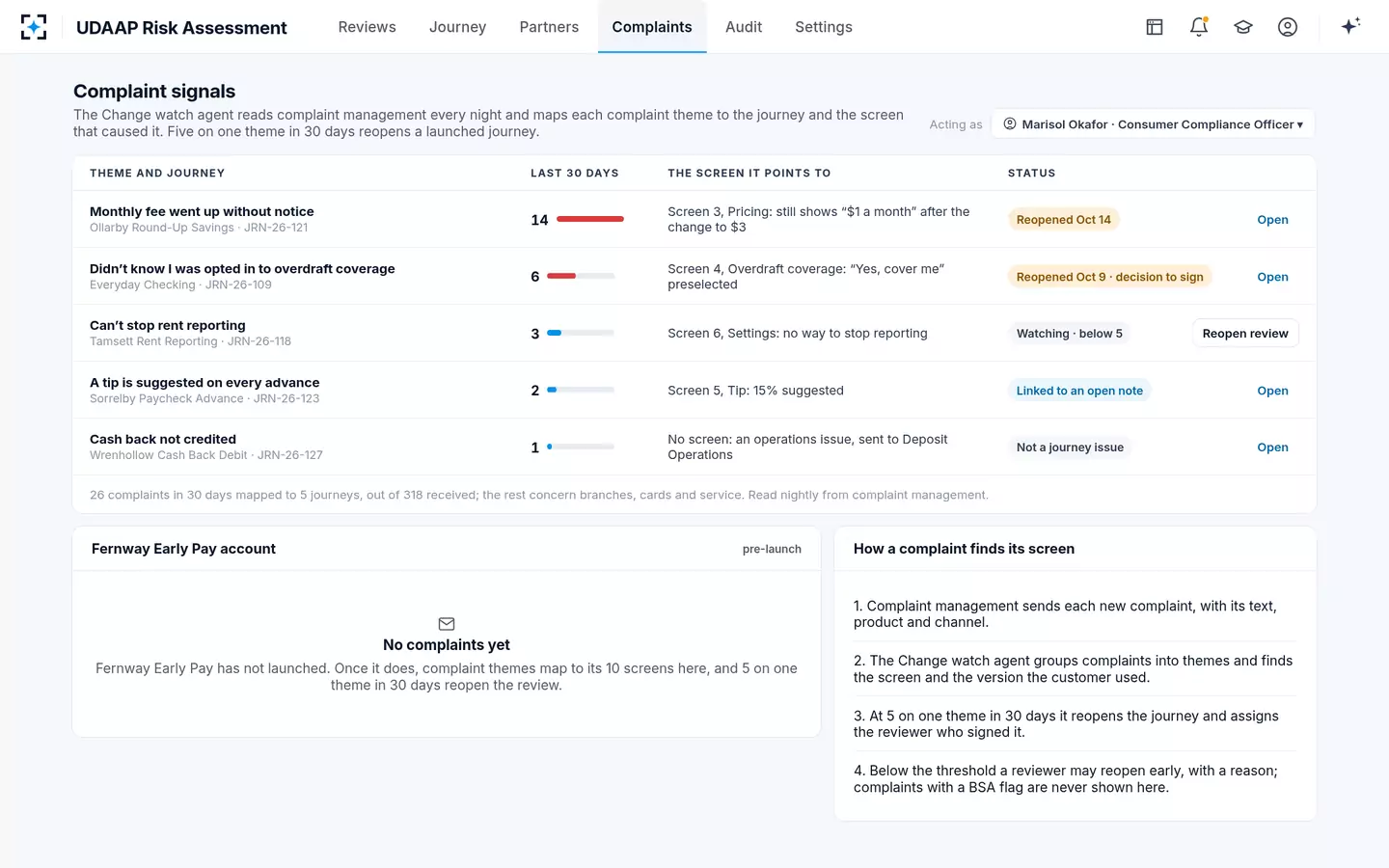Click the pre-launch label
This screenshot has width=1389, height=868.
772,549
